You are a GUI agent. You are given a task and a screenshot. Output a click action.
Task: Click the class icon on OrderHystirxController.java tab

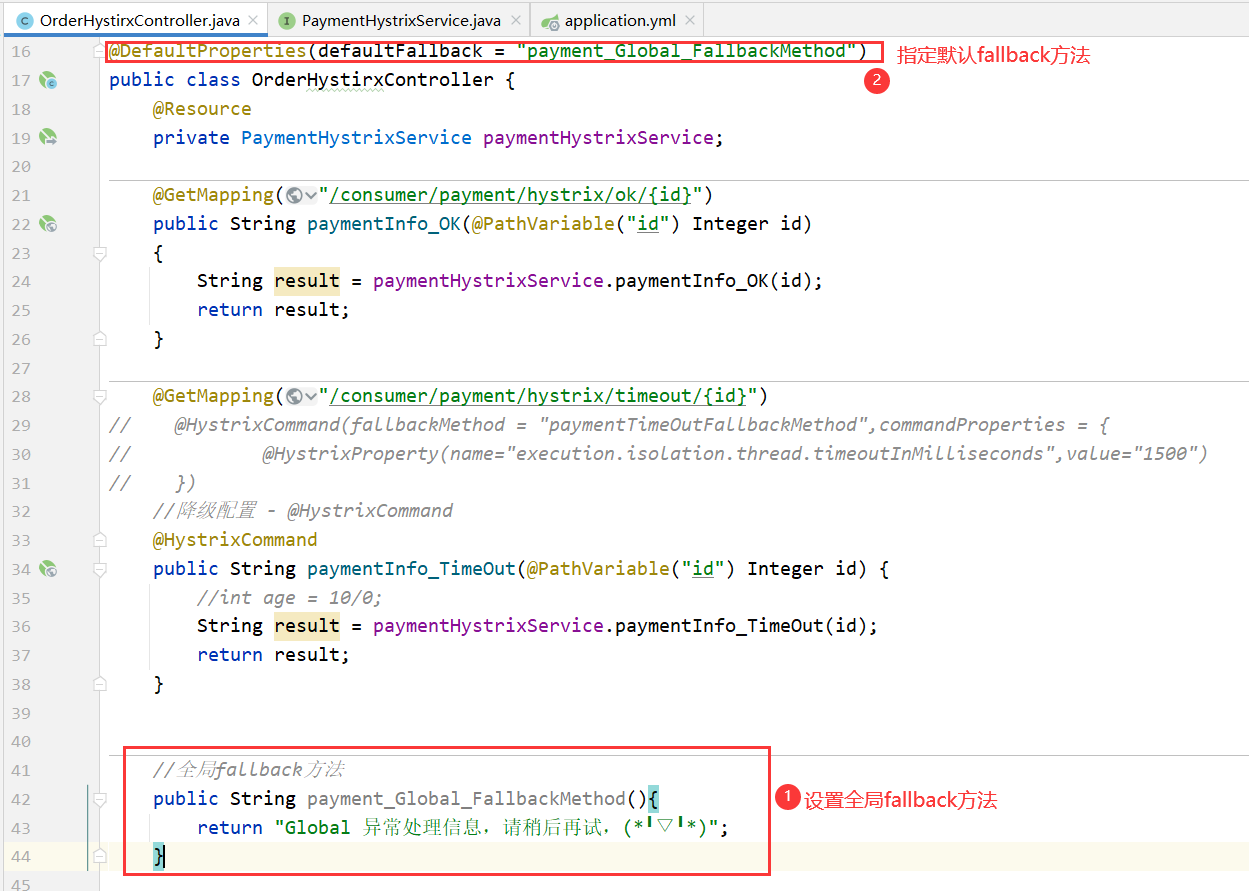24,20
